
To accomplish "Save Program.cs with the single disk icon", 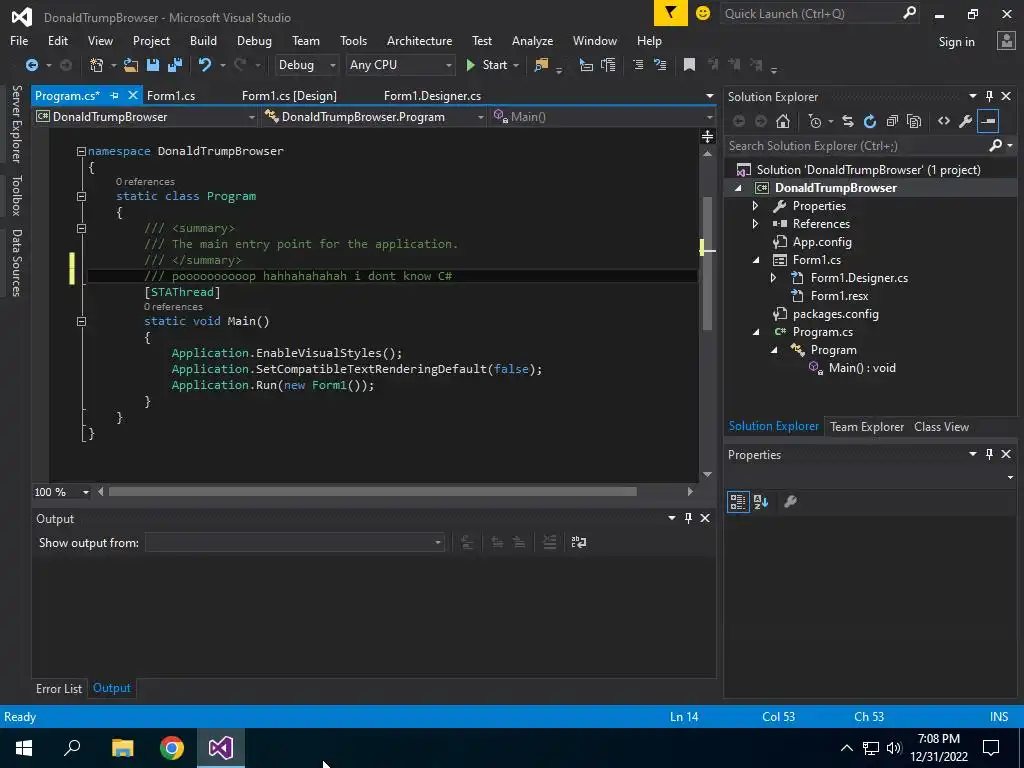I will click(x=153, y=65).
